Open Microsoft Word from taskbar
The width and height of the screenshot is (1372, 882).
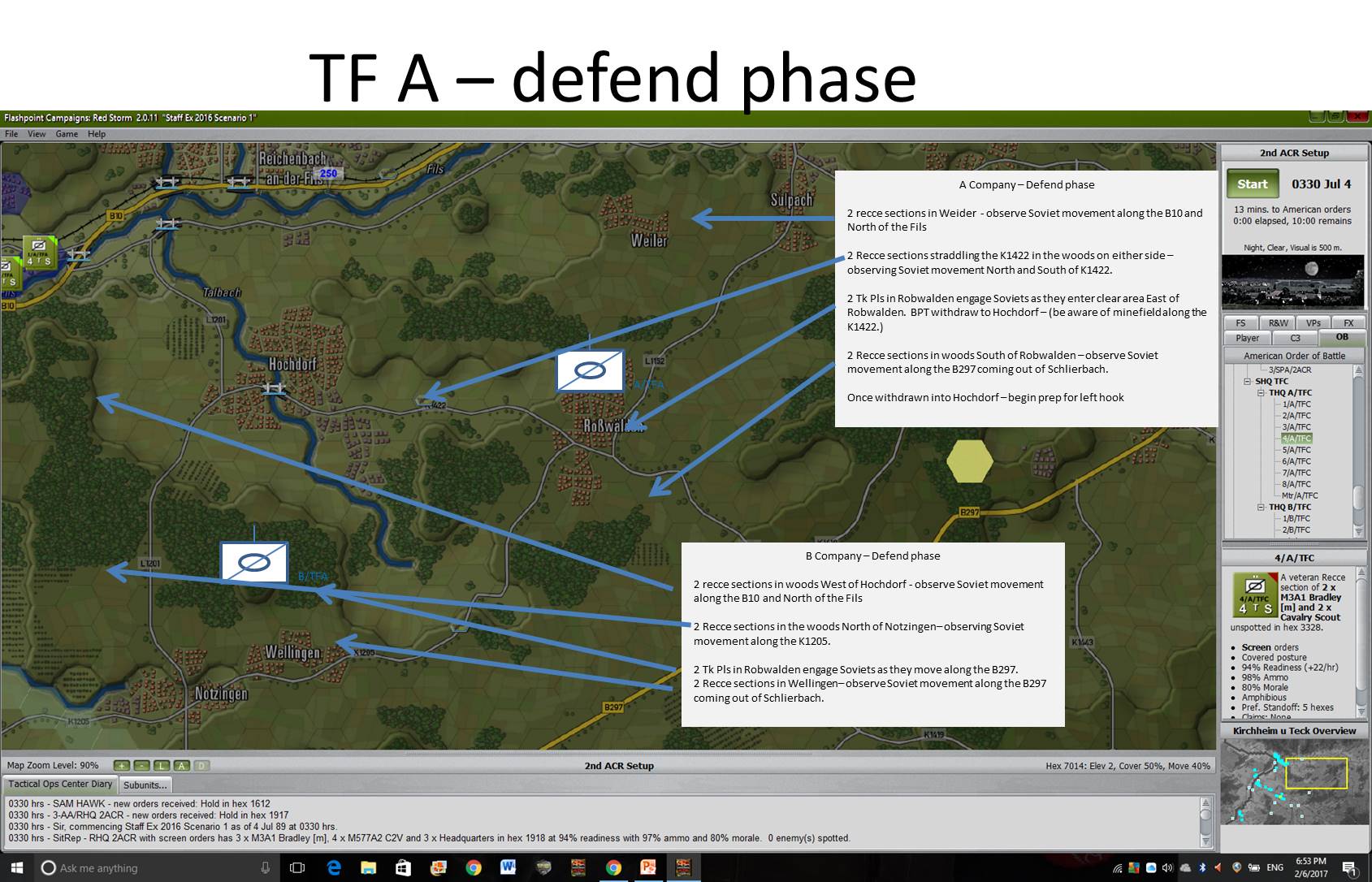(509, 867)
